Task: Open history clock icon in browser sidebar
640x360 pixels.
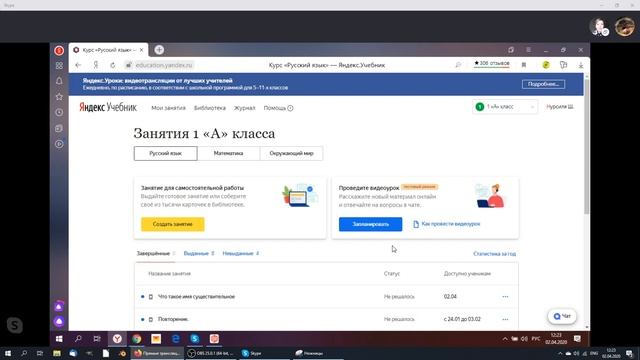Action: click(59, 112)
